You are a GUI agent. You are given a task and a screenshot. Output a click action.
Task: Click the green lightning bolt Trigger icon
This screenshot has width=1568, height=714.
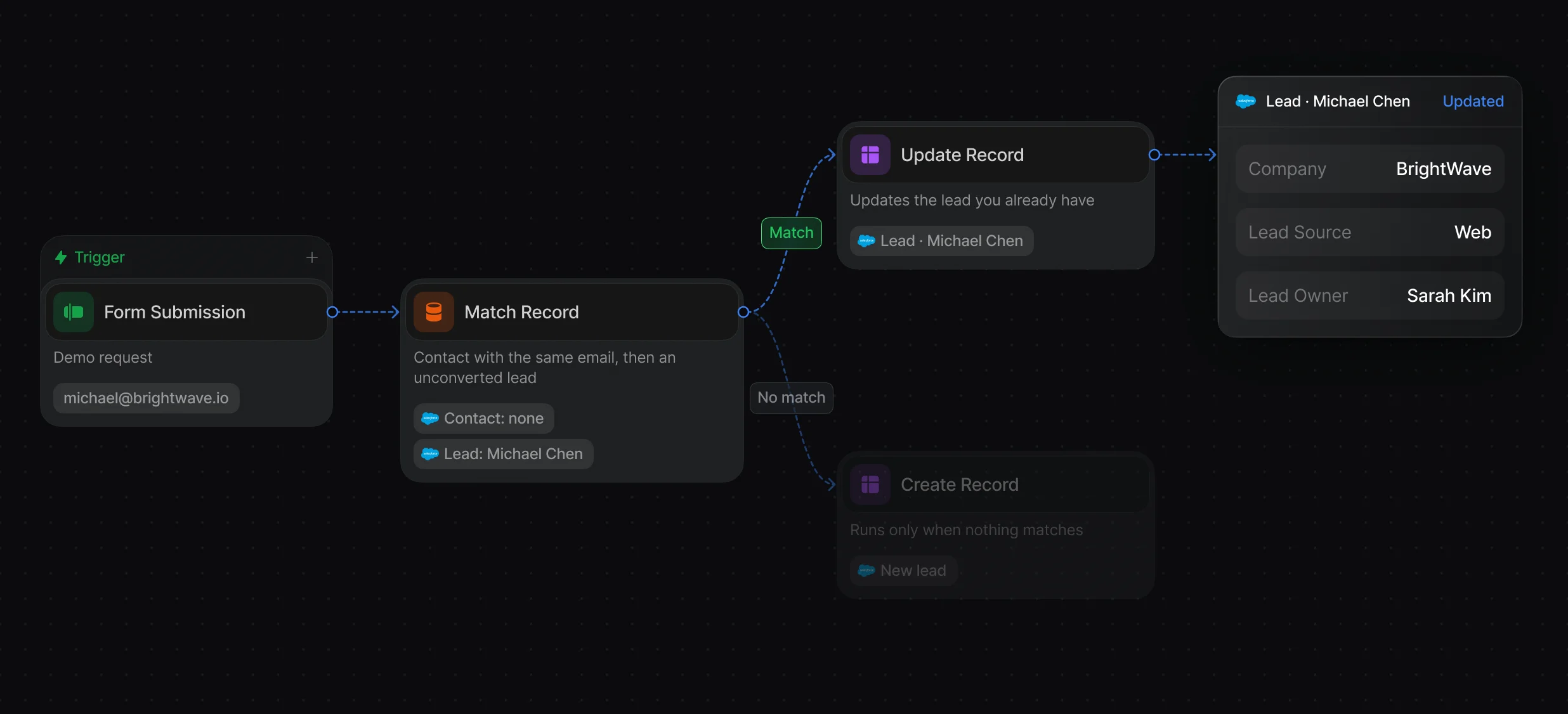pos(61,257)
